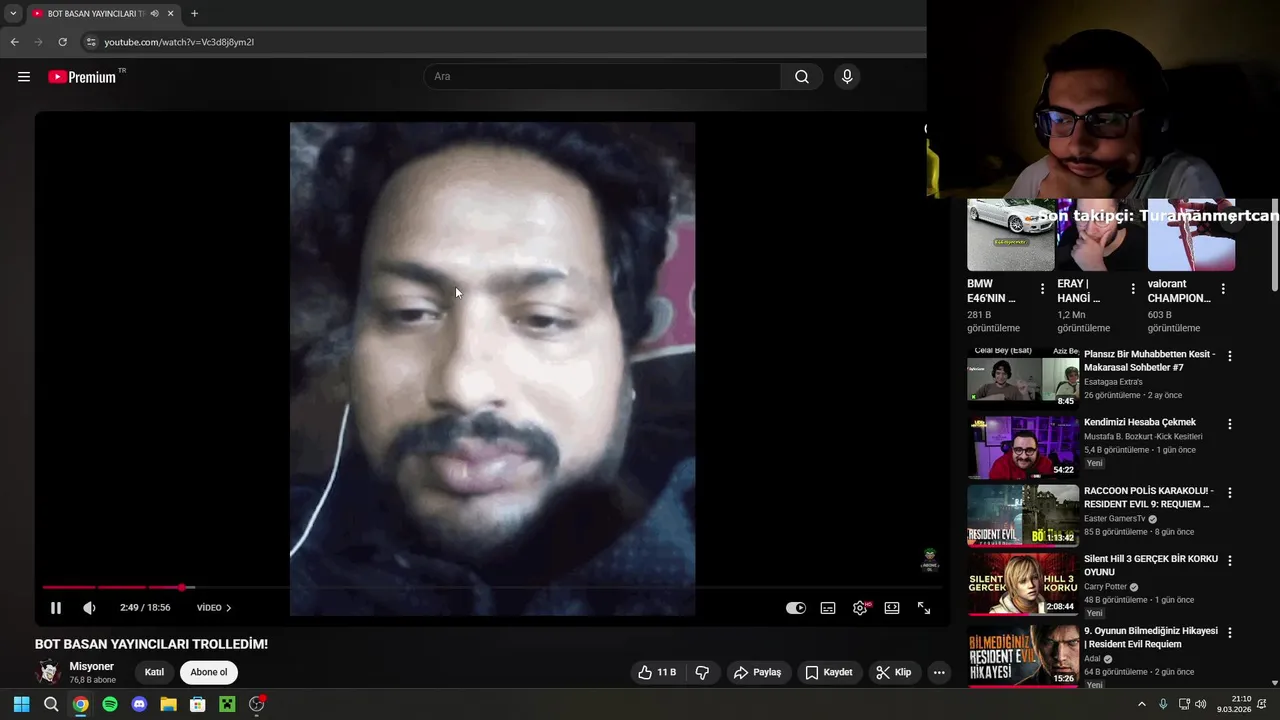Open the YouTube guide hamburger menu
The height and width of the screenshot is (720, 1280).
point(24,77)
